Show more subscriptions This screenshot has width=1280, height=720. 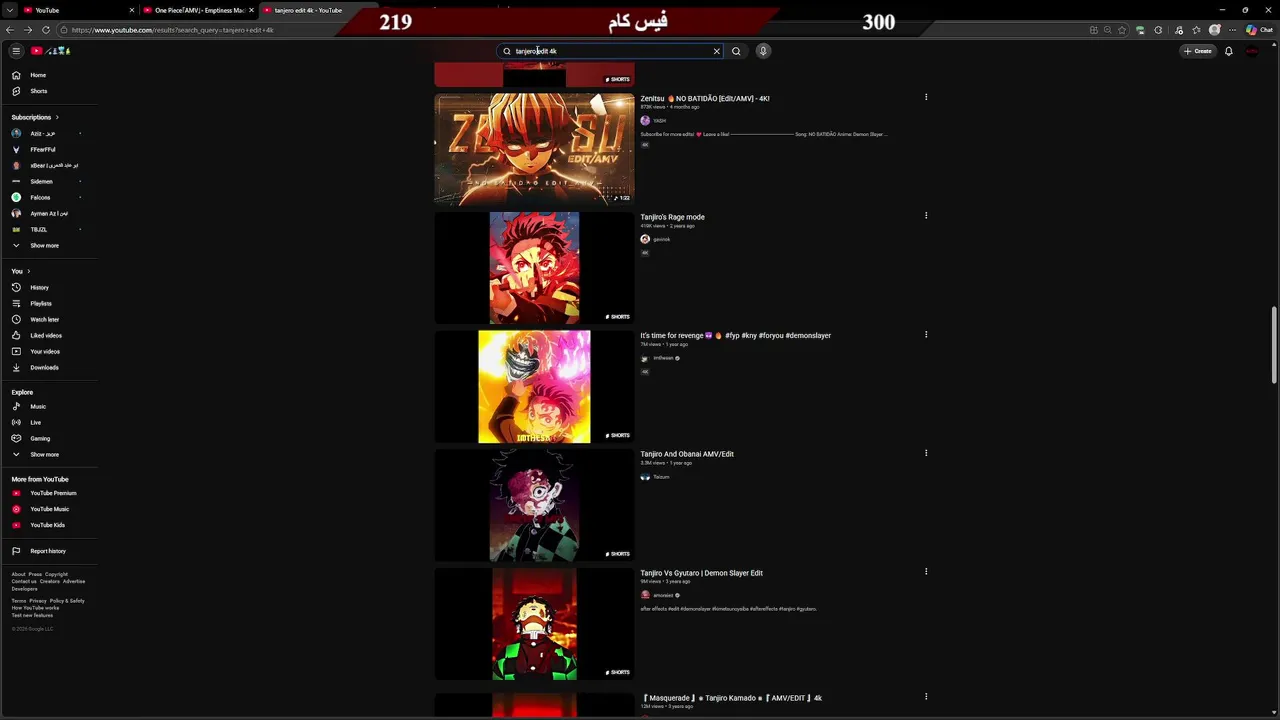[x=48, y=245]
